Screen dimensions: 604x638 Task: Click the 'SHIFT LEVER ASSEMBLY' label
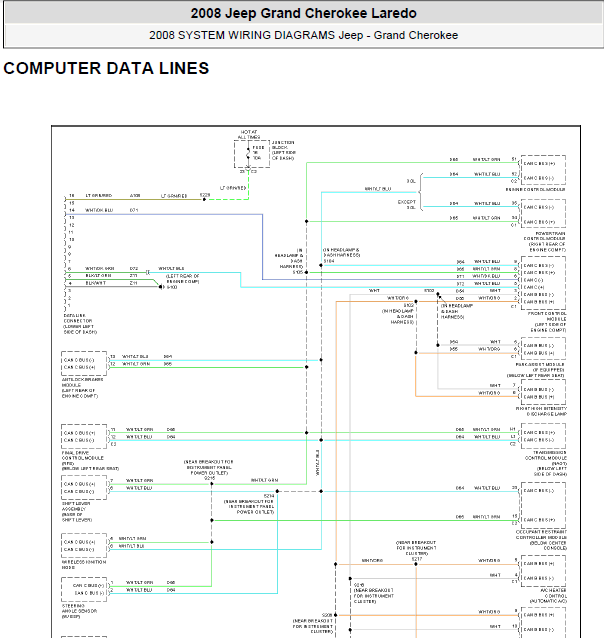76,506
